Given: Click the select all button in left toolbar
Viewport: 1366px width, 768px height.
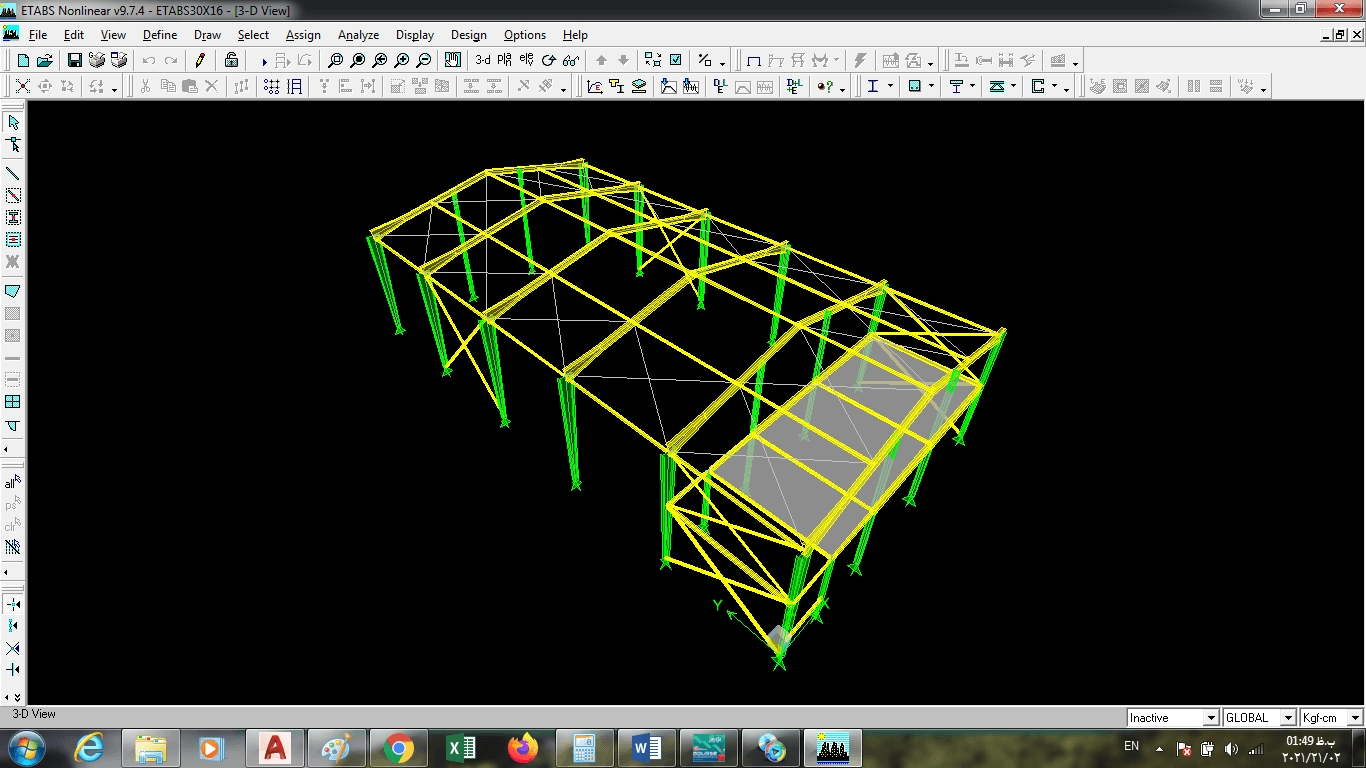Looking at the screenshot, I should (x=13, y=482).
